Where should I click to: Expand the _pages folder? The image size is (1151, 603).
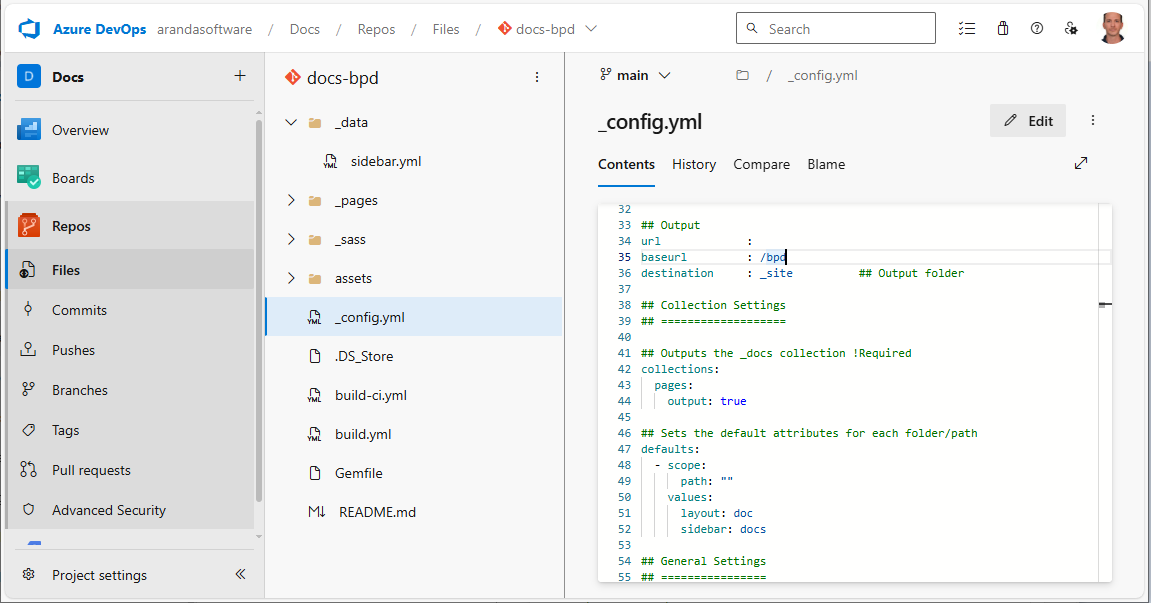[291, 200]
